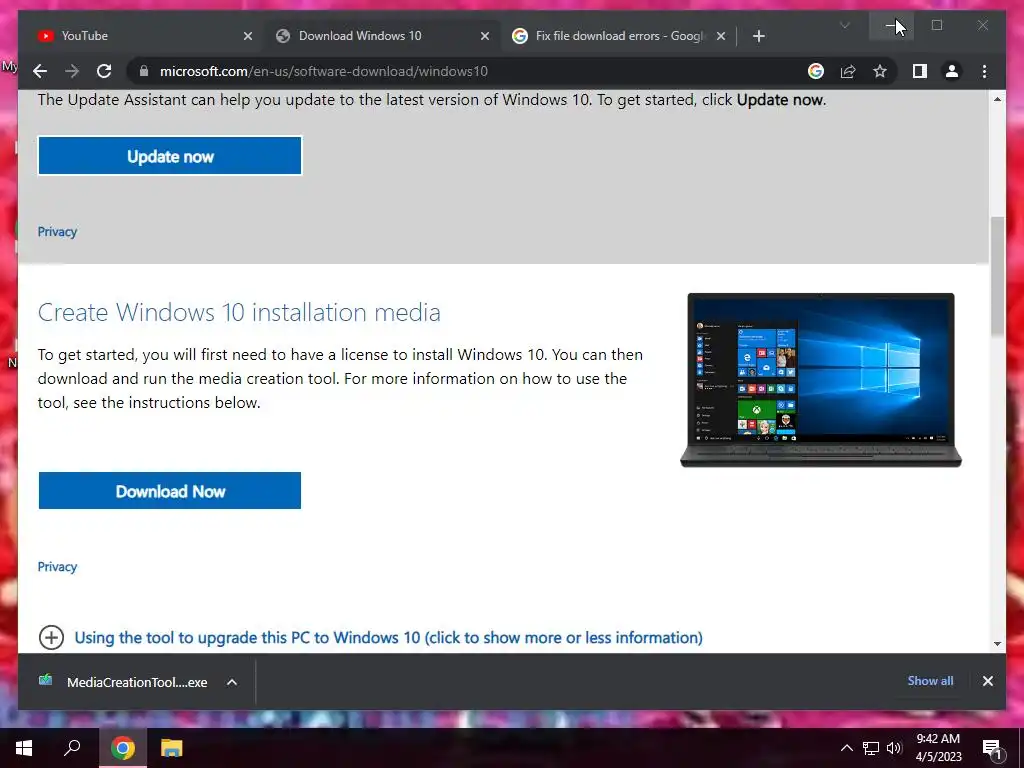1024x768 pixels.
Task: Click the Download Now button
Action: tap(170, 490)
